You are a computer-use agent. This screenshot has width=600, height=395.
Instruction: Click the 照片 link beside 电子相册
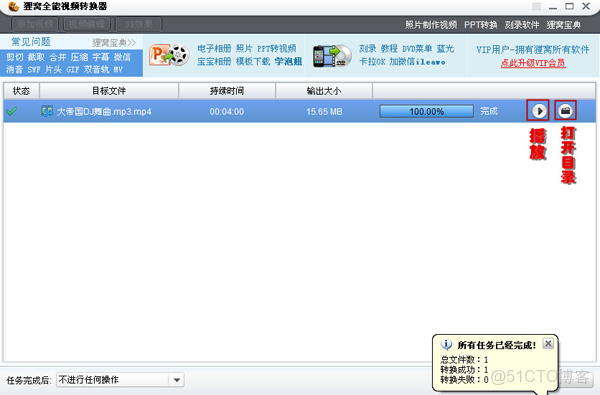pos(244,49)
